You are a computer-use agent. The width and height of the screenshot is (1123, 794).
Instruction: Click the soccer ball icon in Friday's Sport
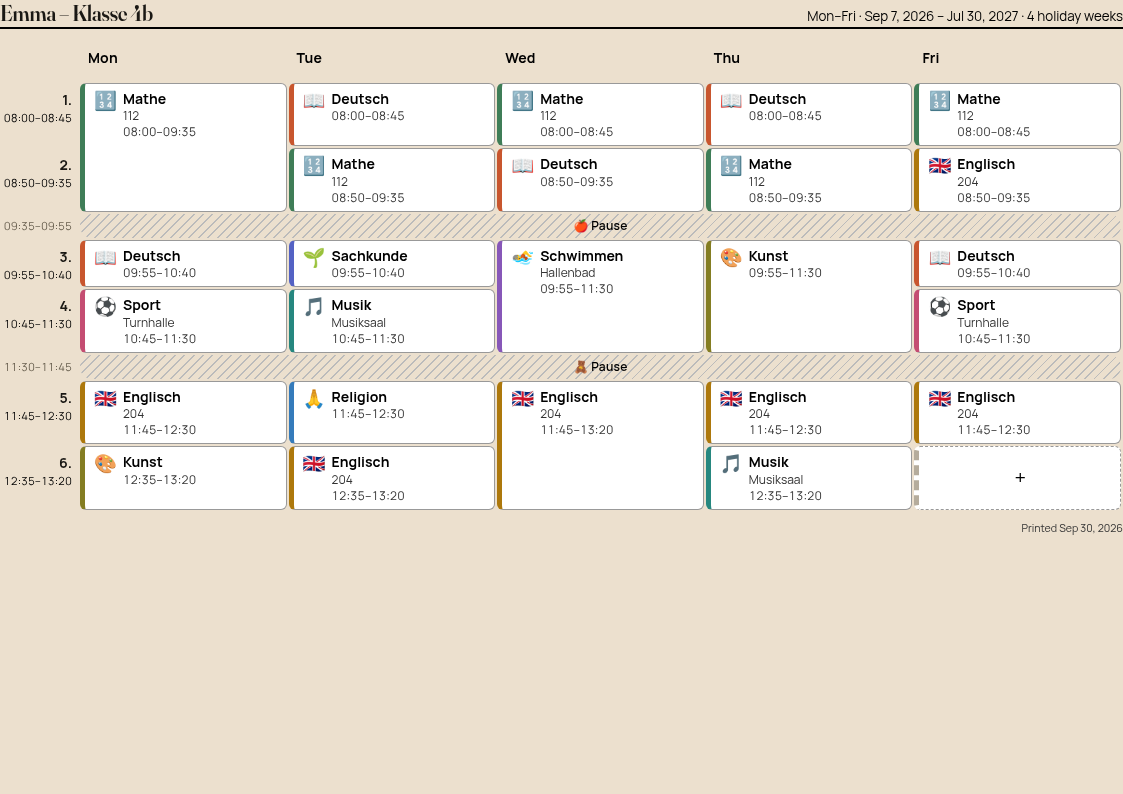pos(940,307)
